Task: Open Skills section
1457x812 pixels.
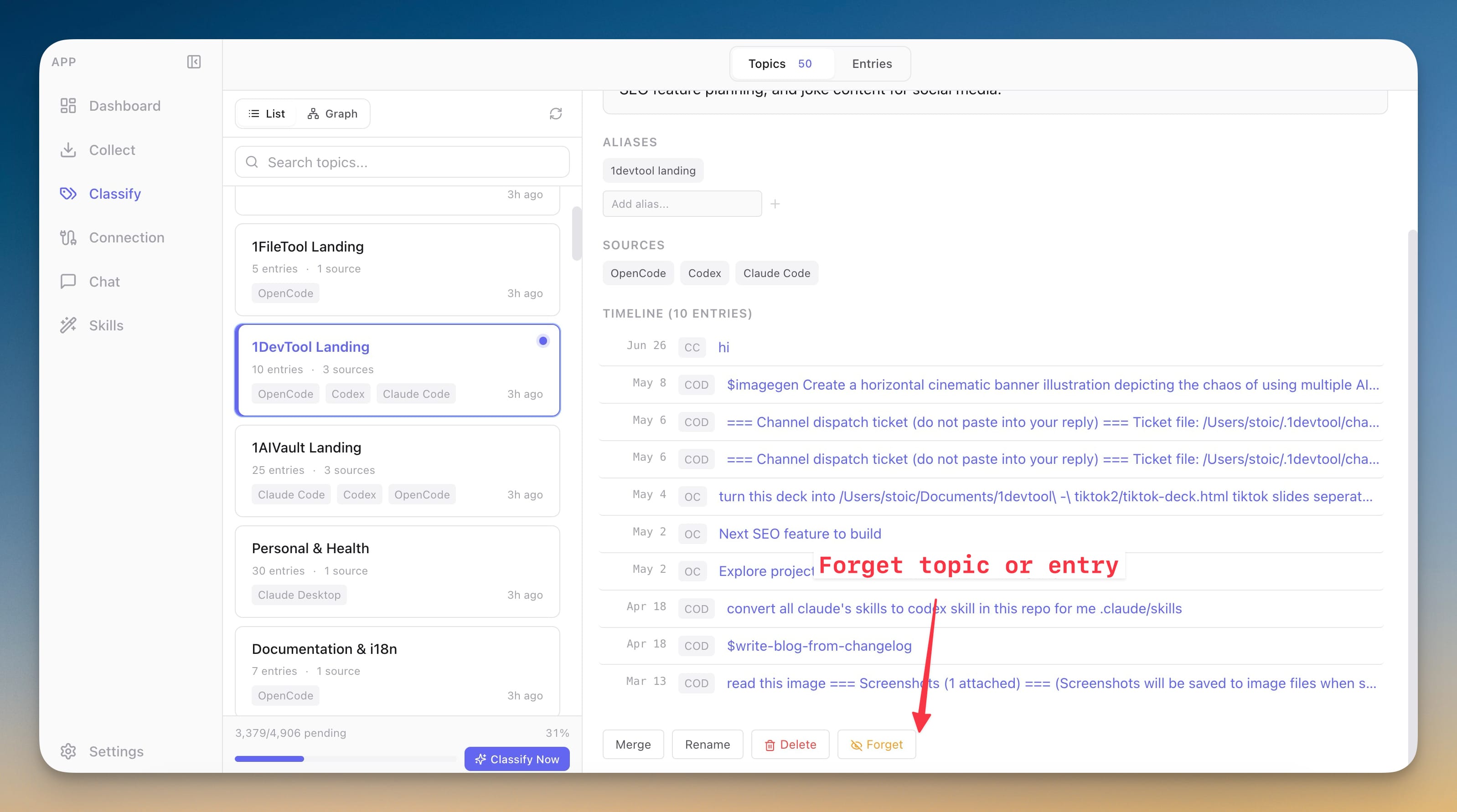Action: point(106,325)
